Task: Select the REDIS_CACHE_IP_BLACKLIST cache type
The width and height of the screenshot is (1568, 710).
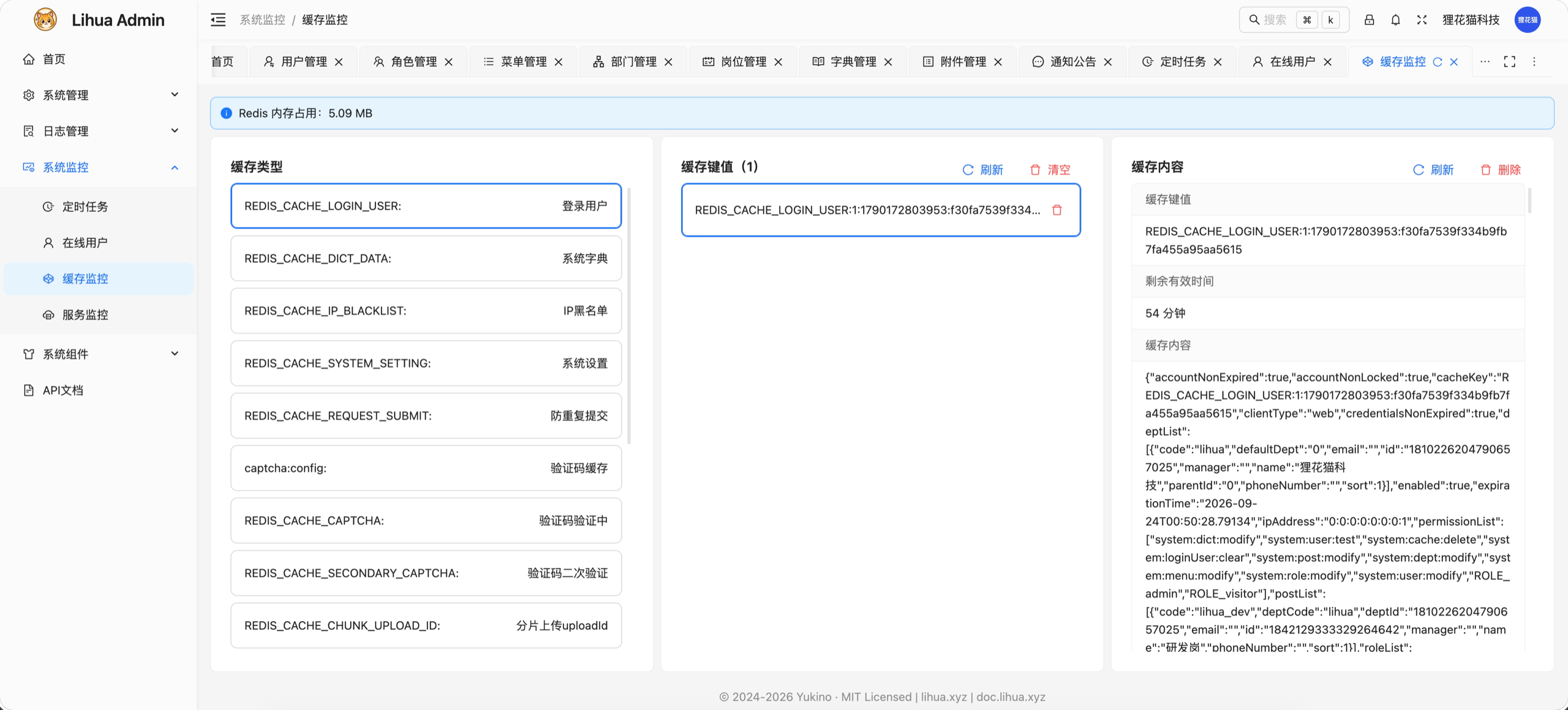Action: pos(426,311)
